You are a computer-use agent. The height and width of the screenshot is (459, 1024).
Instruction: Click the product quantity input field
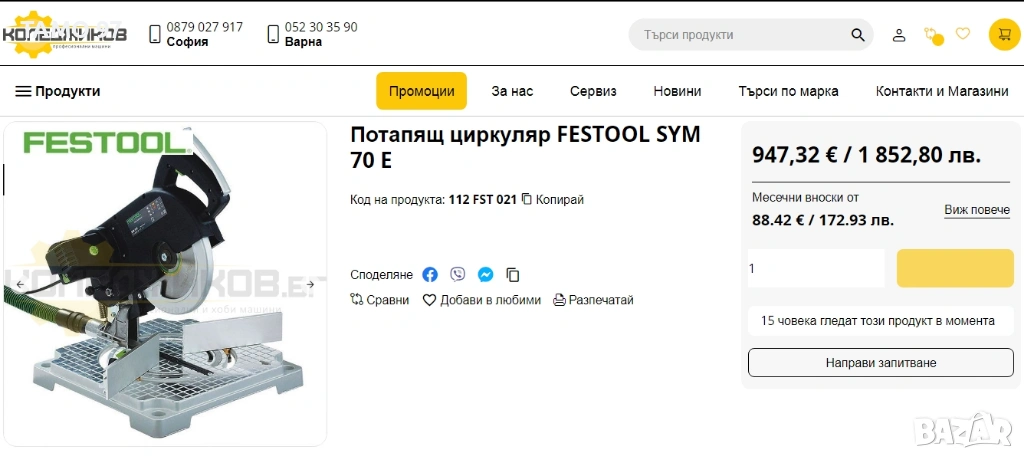click(x=815, y=268)
